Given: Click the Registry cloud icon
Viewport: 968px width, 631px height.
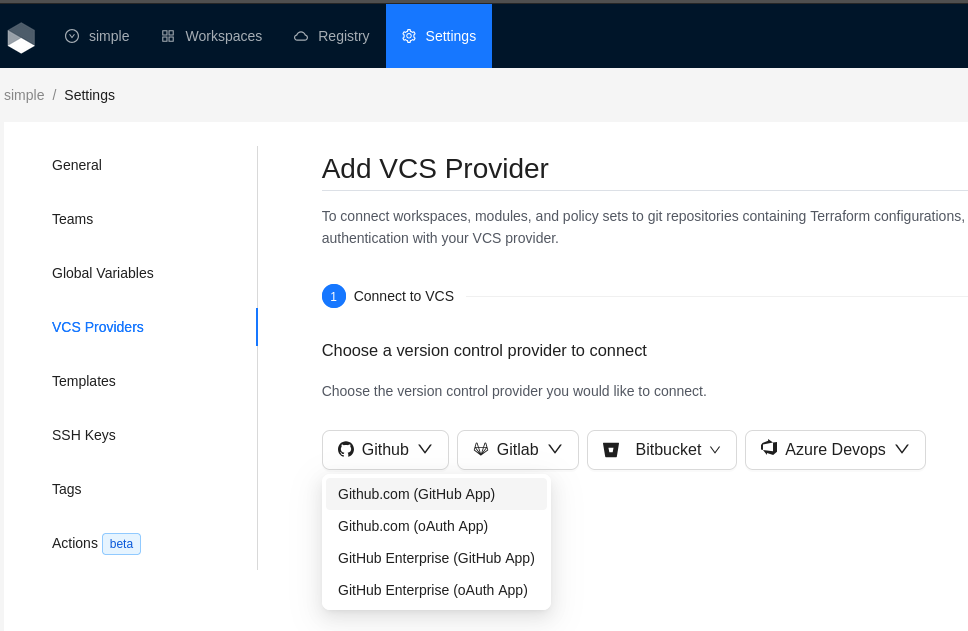Looking at the screenshot, I should tap(301, 36).
